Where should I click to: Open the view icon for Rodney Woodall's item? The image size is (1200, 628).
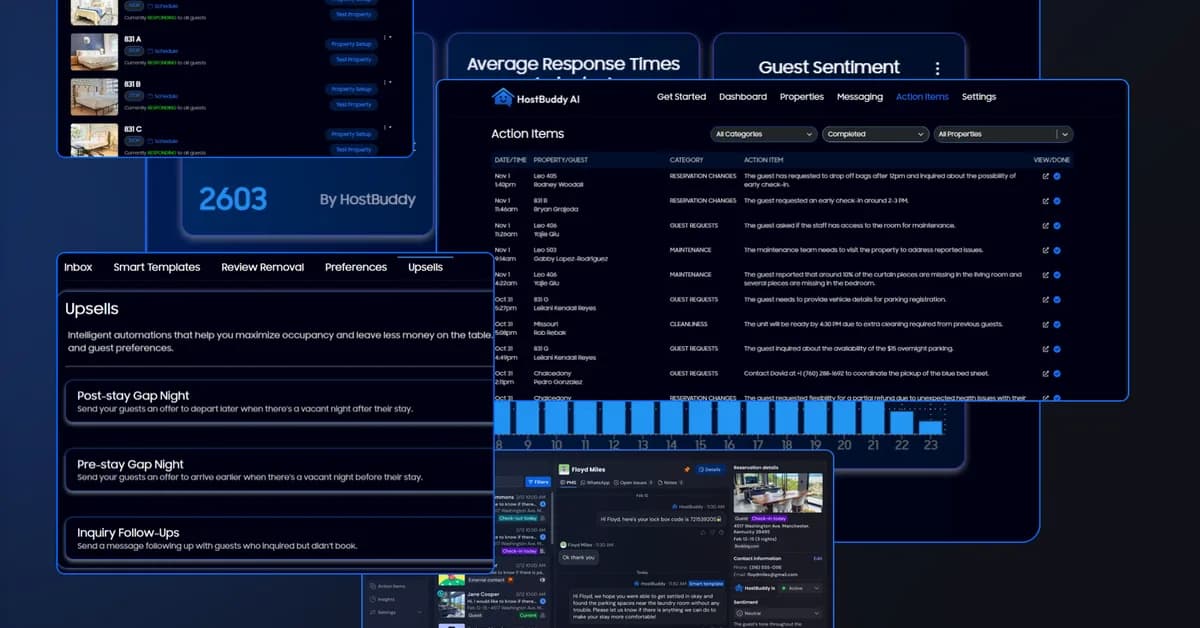tap(1046, 176)
